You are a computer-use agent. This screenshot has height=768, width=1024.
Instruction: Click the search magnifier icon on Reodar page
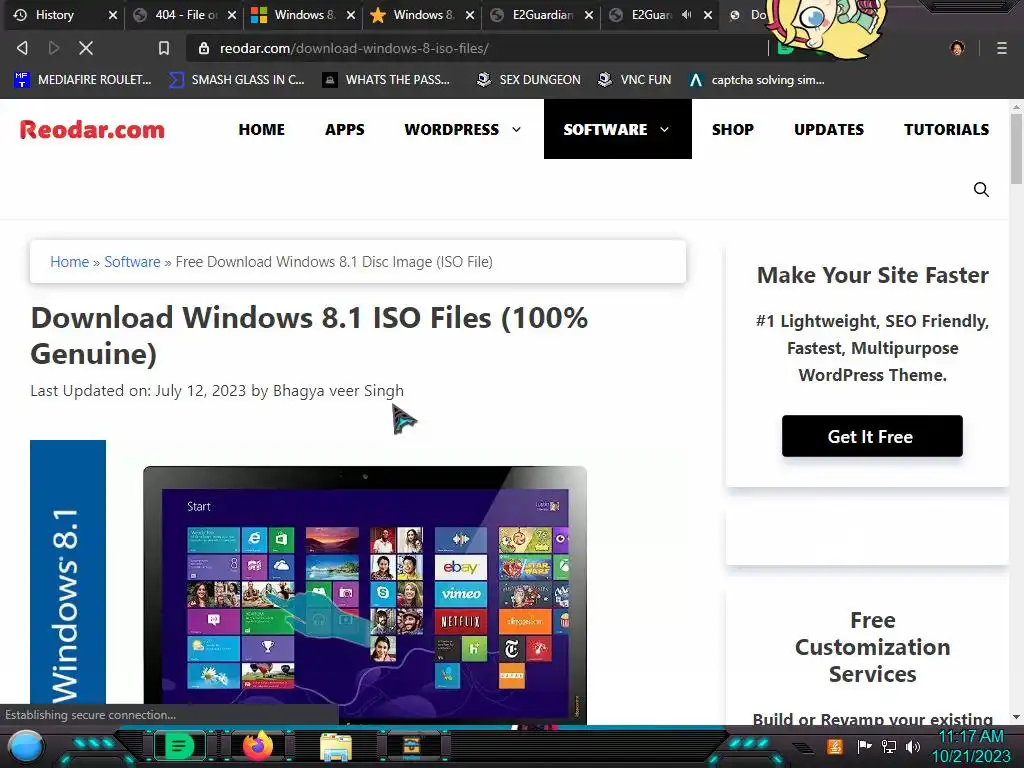pos(981,189)
